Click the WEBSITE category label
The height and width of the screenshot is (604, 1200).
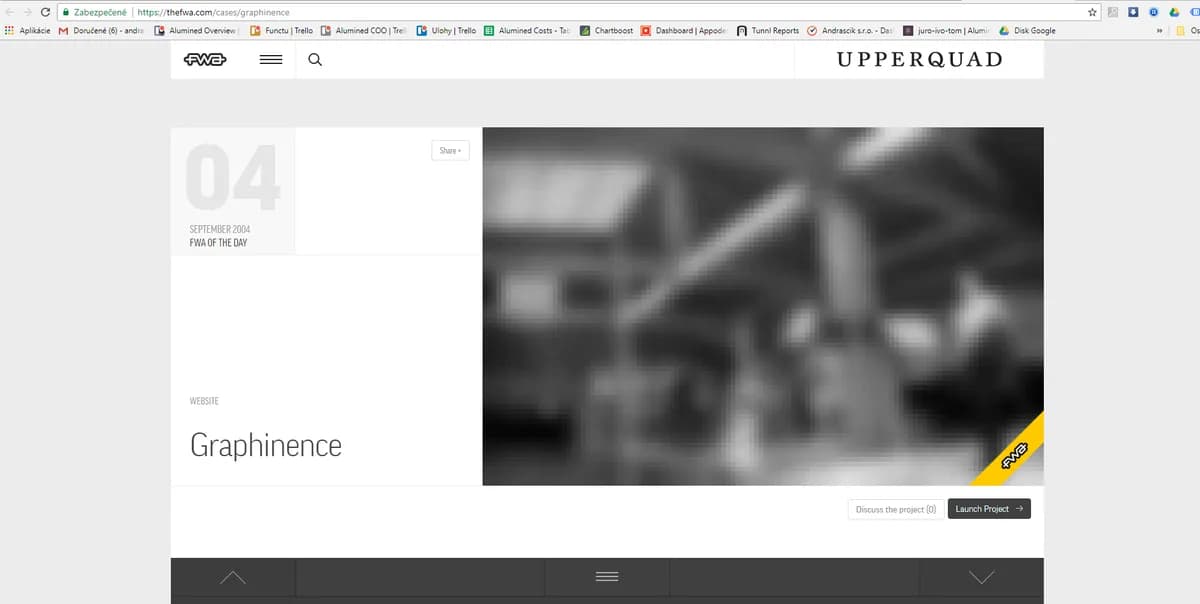(204, 401)
